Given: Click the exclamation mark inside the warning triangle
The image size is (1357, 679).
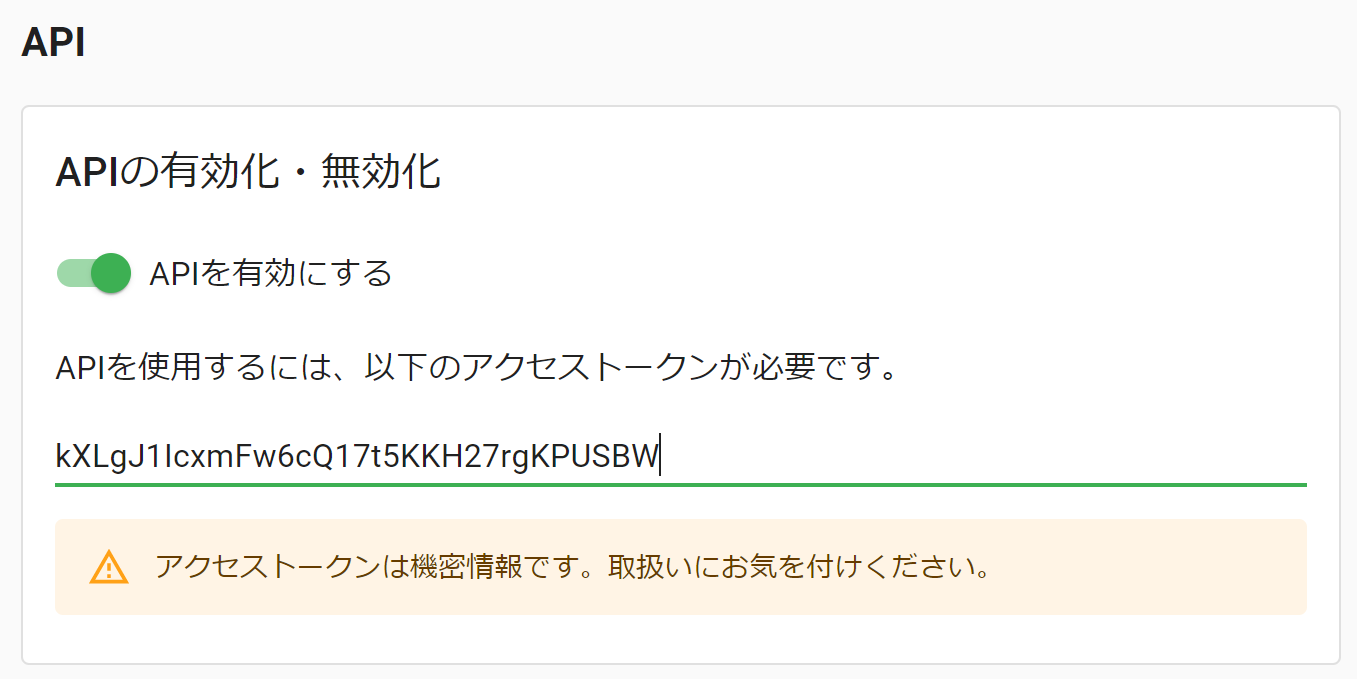Looking at the screenshot, I should 107,569.
